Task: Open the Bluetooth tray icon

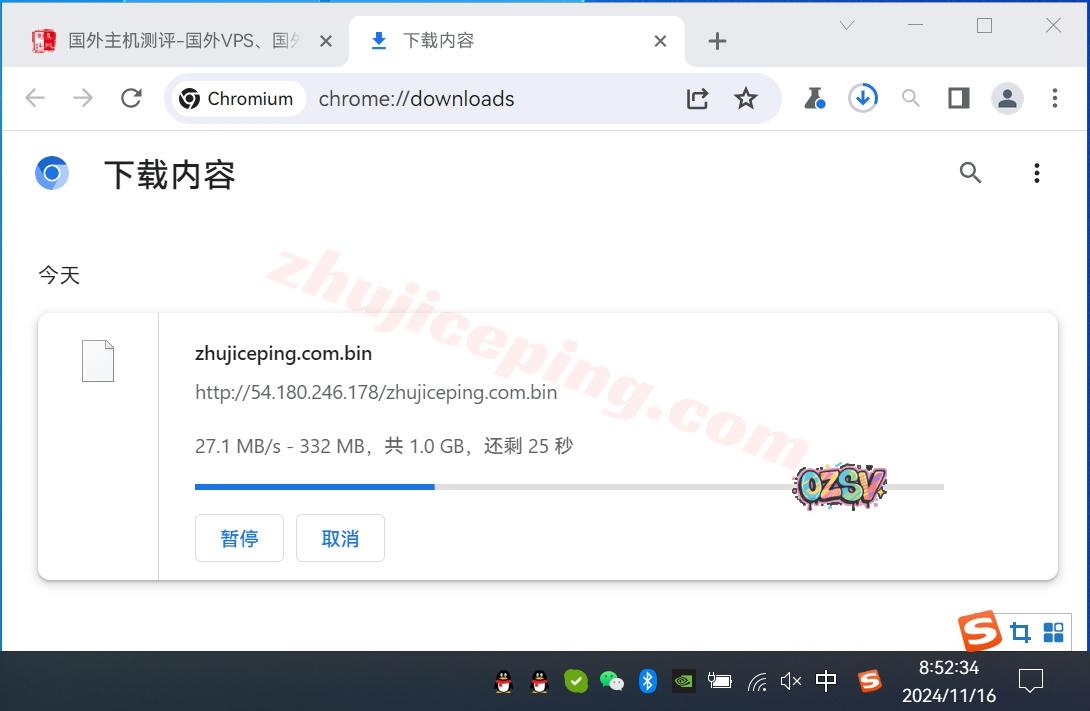Action: pos(648,681)
